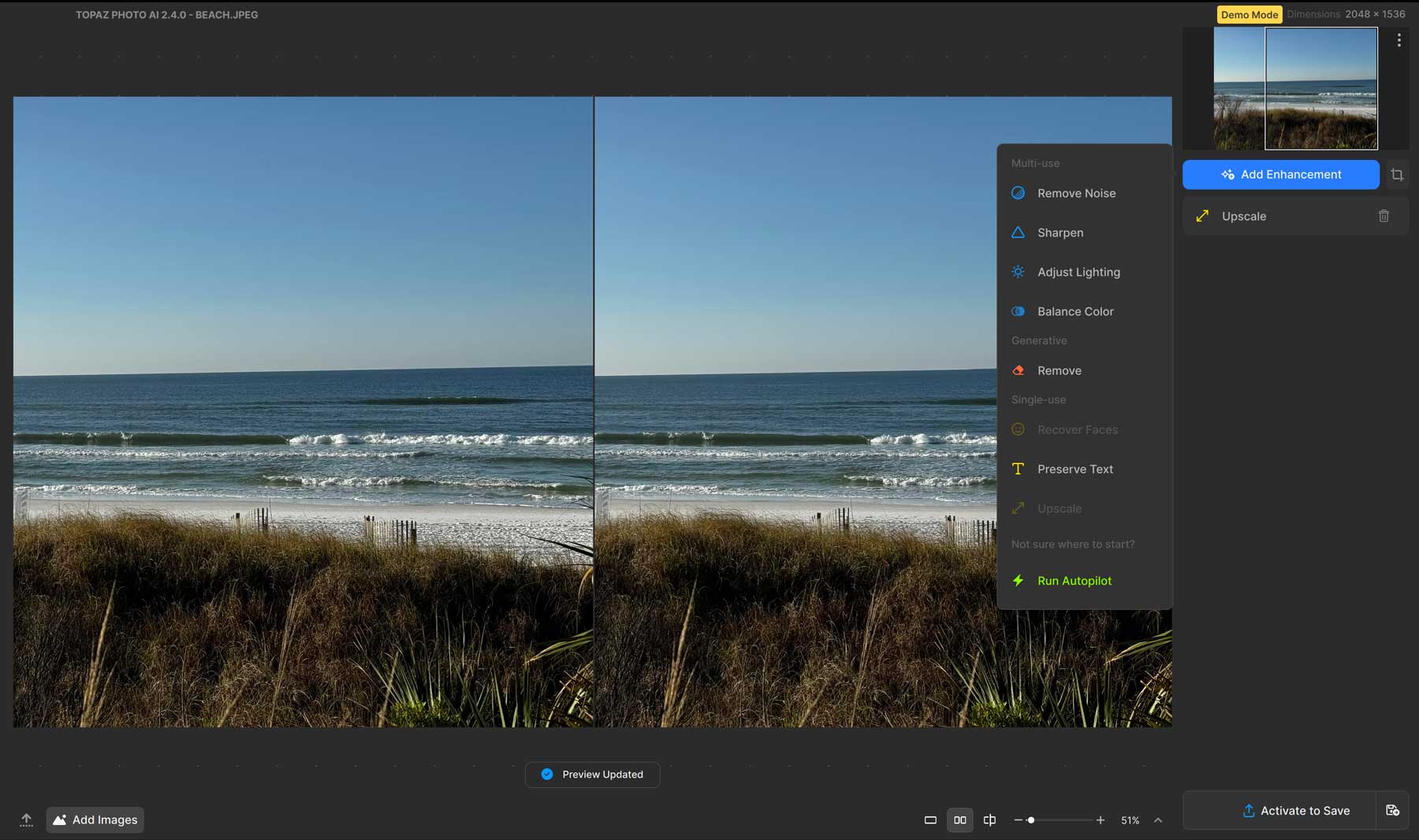Enable side-by-side comparison view
Viewport: 1419px width, 840px height.
(x=960, y=820)
